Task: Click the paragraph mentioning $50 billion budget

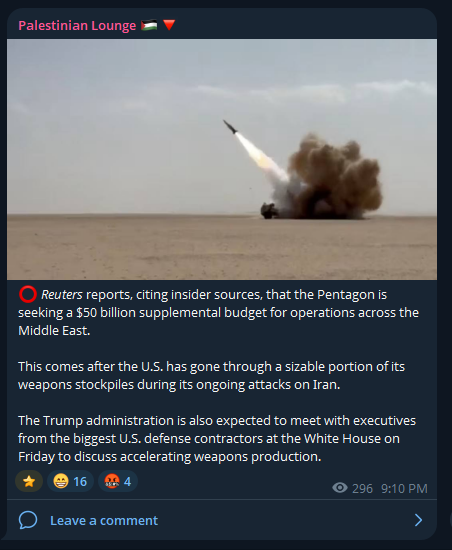Action: pyautogui.click(x=218, y=313)
